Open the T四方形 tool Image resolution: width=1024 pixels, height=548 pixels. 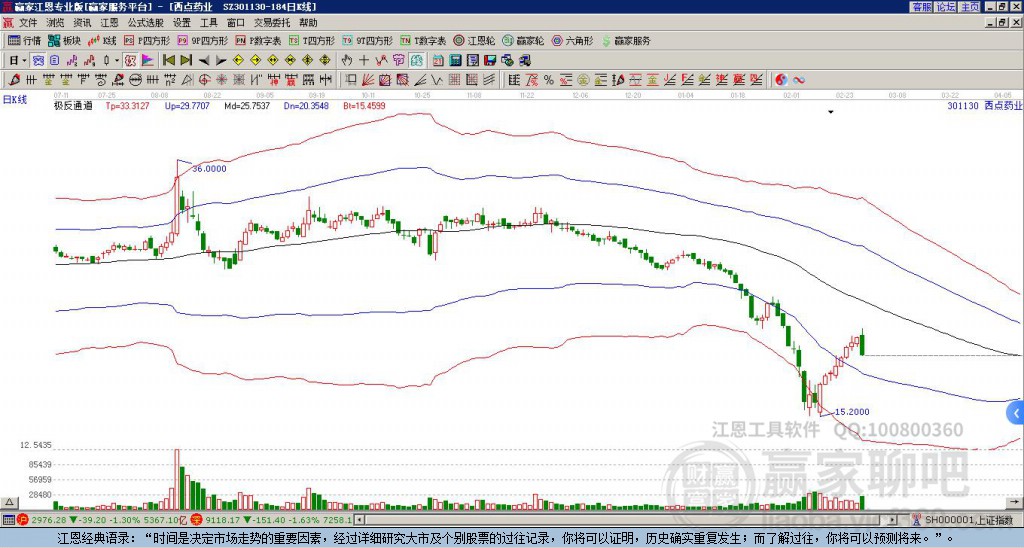click(x=312, y=40)
